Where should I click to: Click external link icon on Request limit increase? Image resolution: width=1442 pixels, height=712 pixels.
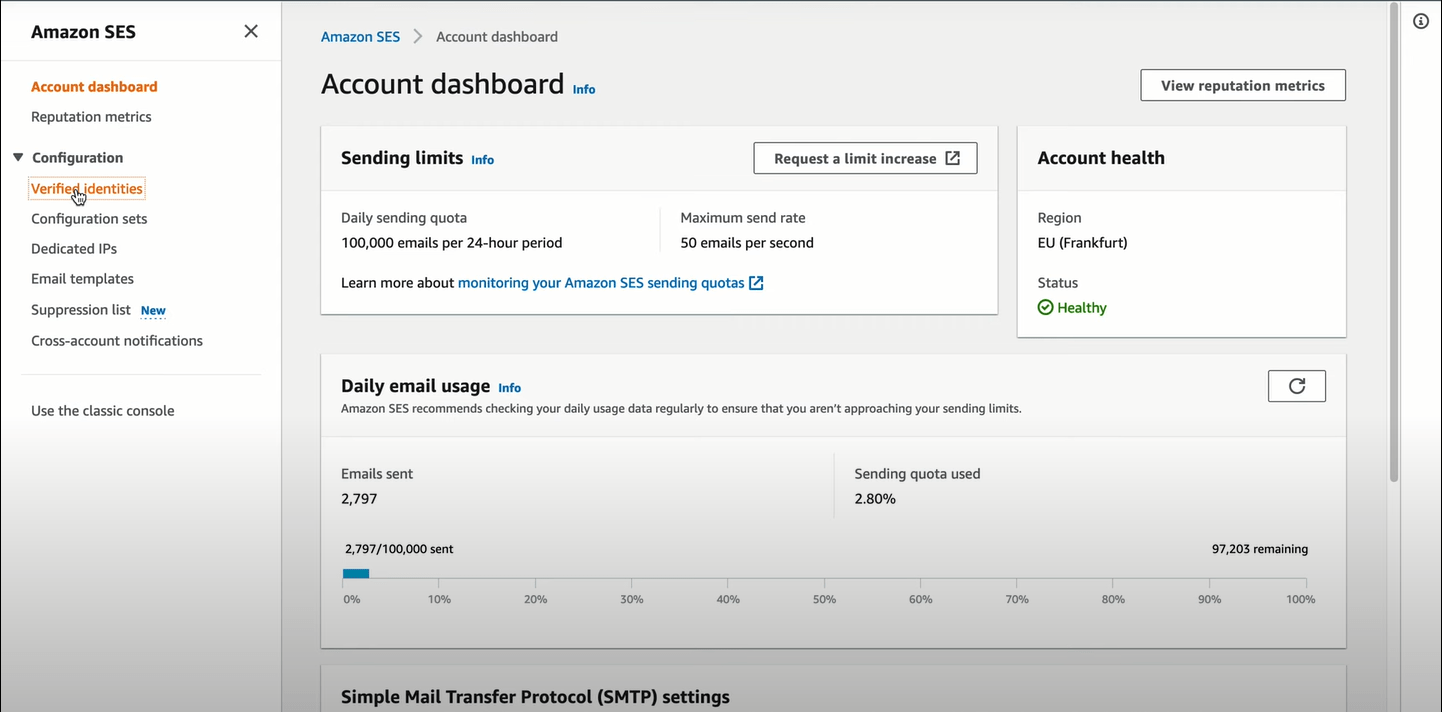pyautogui.click(x=953, y=158)
